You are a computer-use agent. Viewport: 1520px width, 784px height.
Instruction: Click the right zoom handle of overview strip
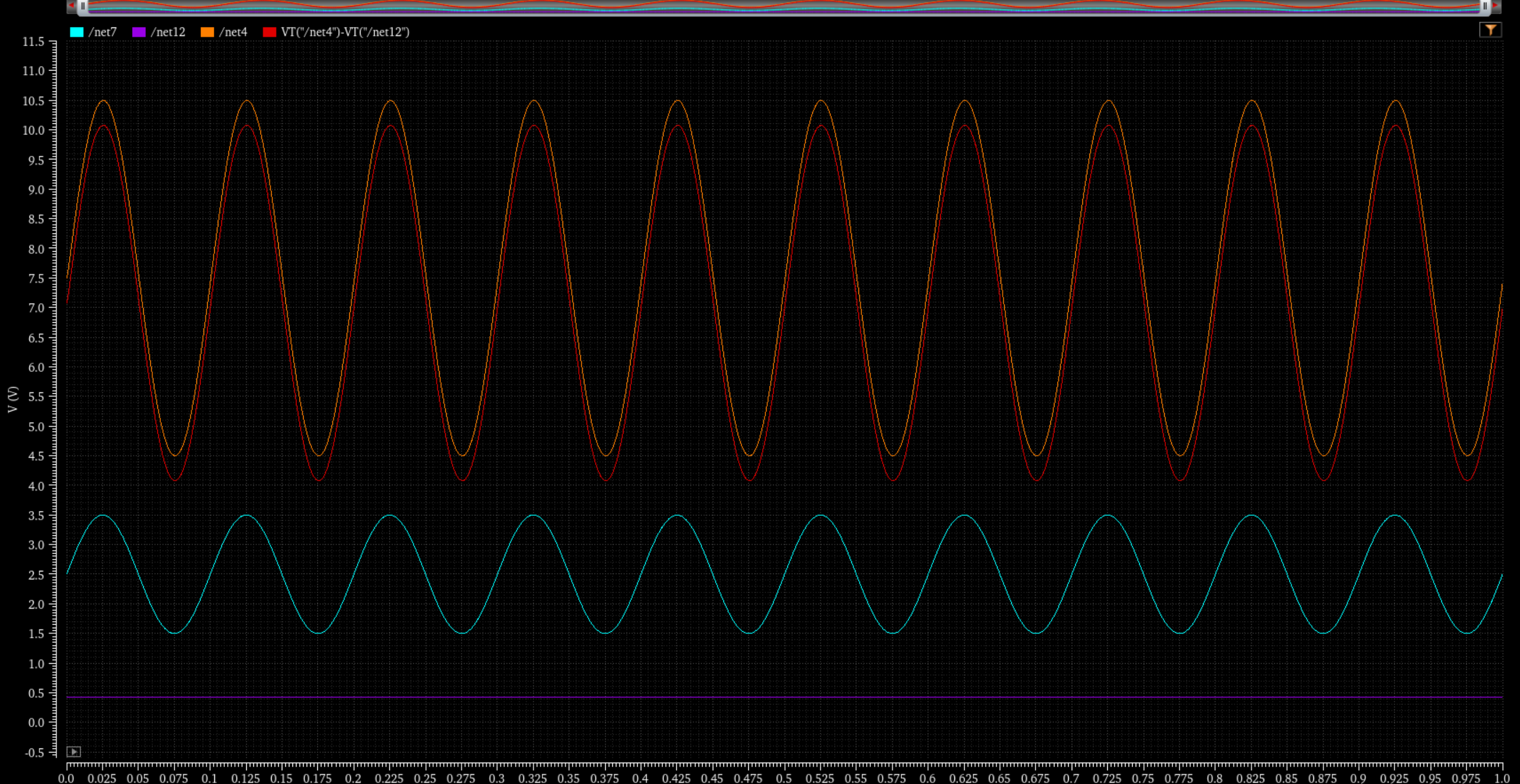pos(1485,6)
